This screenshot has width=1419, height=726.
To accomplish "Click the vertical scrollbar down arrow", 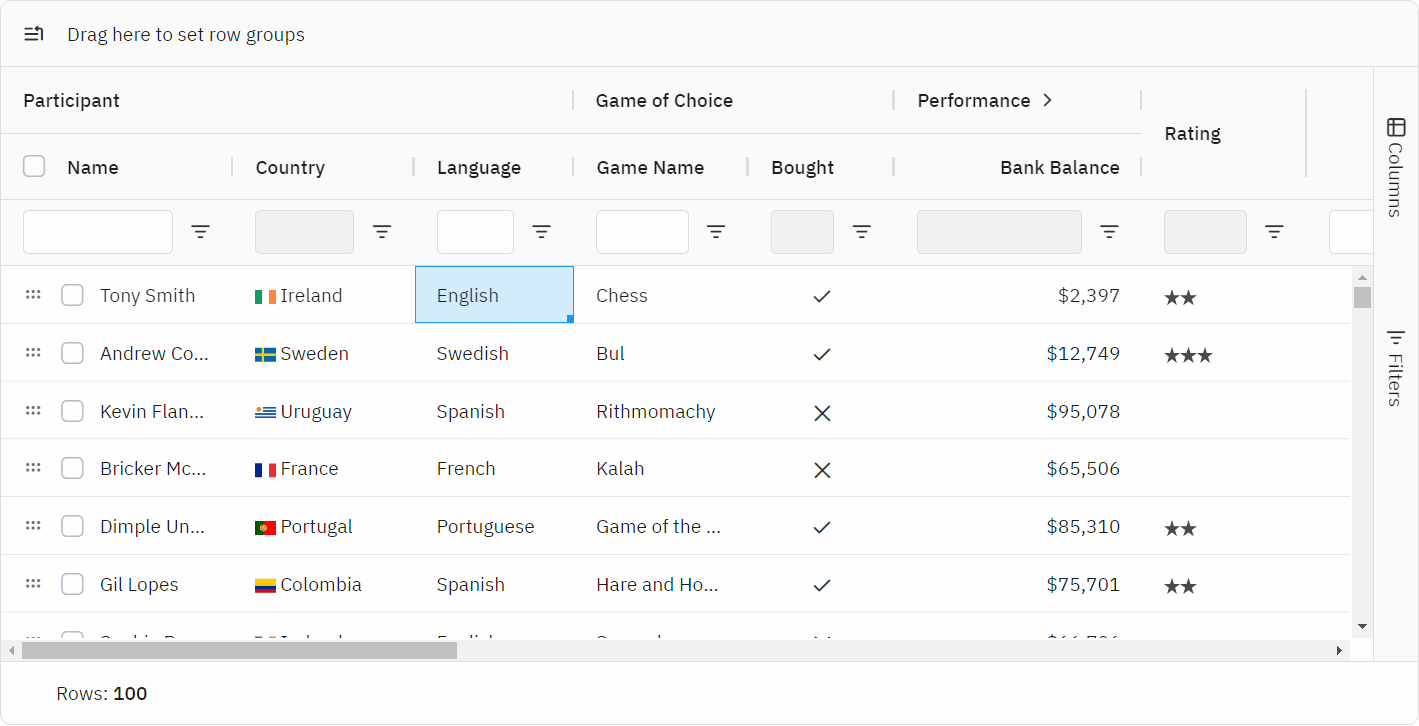I will pos(1362,626).
